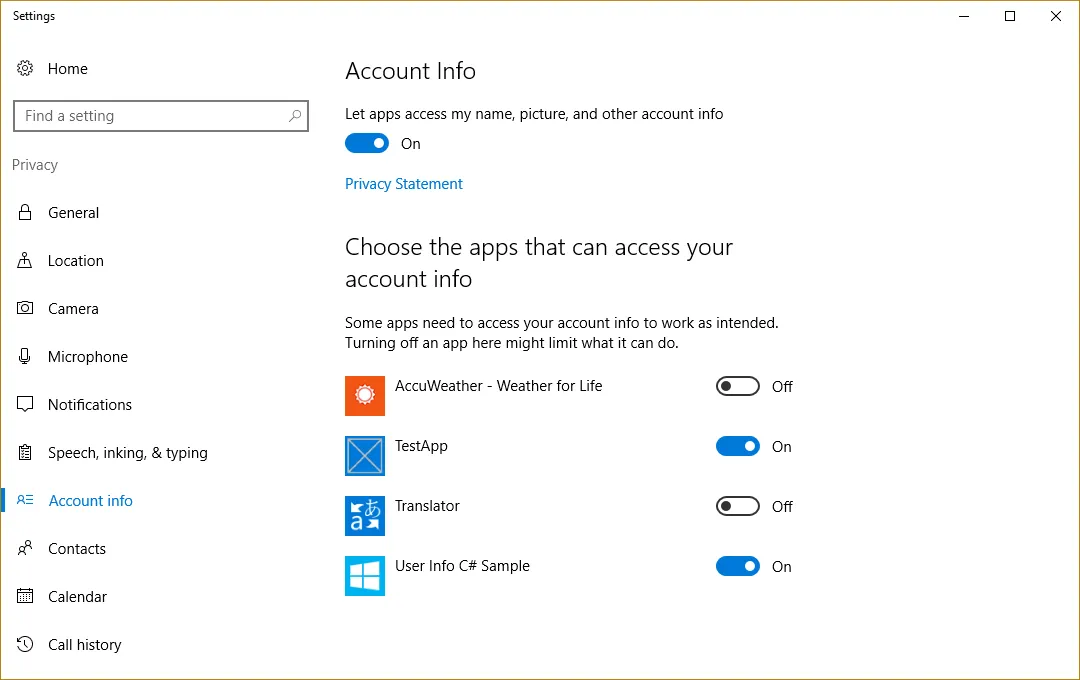Click the Location pin icon

pyautogui.click(x=25, y=260)
